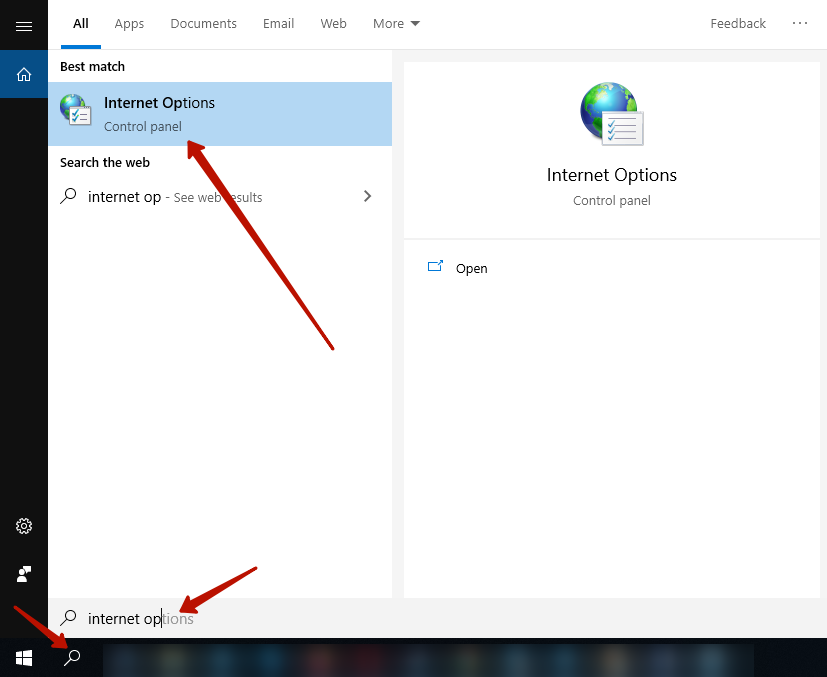Switch to the Web tab
The image size is (827, 677).
click(333, 24)
